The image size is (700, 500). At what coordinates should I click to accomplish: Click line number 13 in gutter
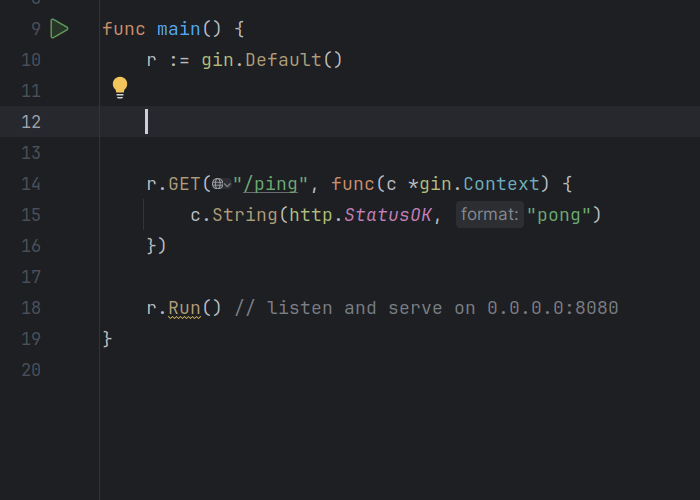(x=31, y=153)
